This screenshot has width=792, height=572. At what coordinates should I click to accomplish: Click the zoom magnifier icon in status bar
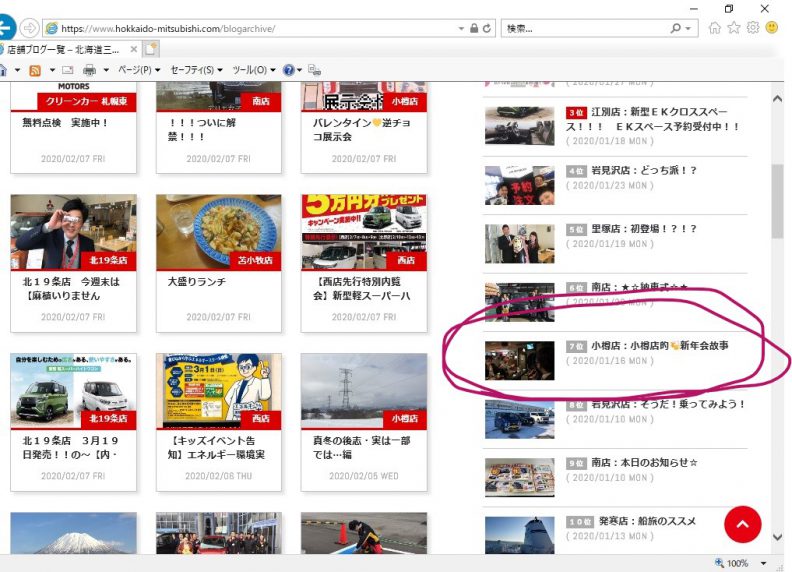coord(719,562)
